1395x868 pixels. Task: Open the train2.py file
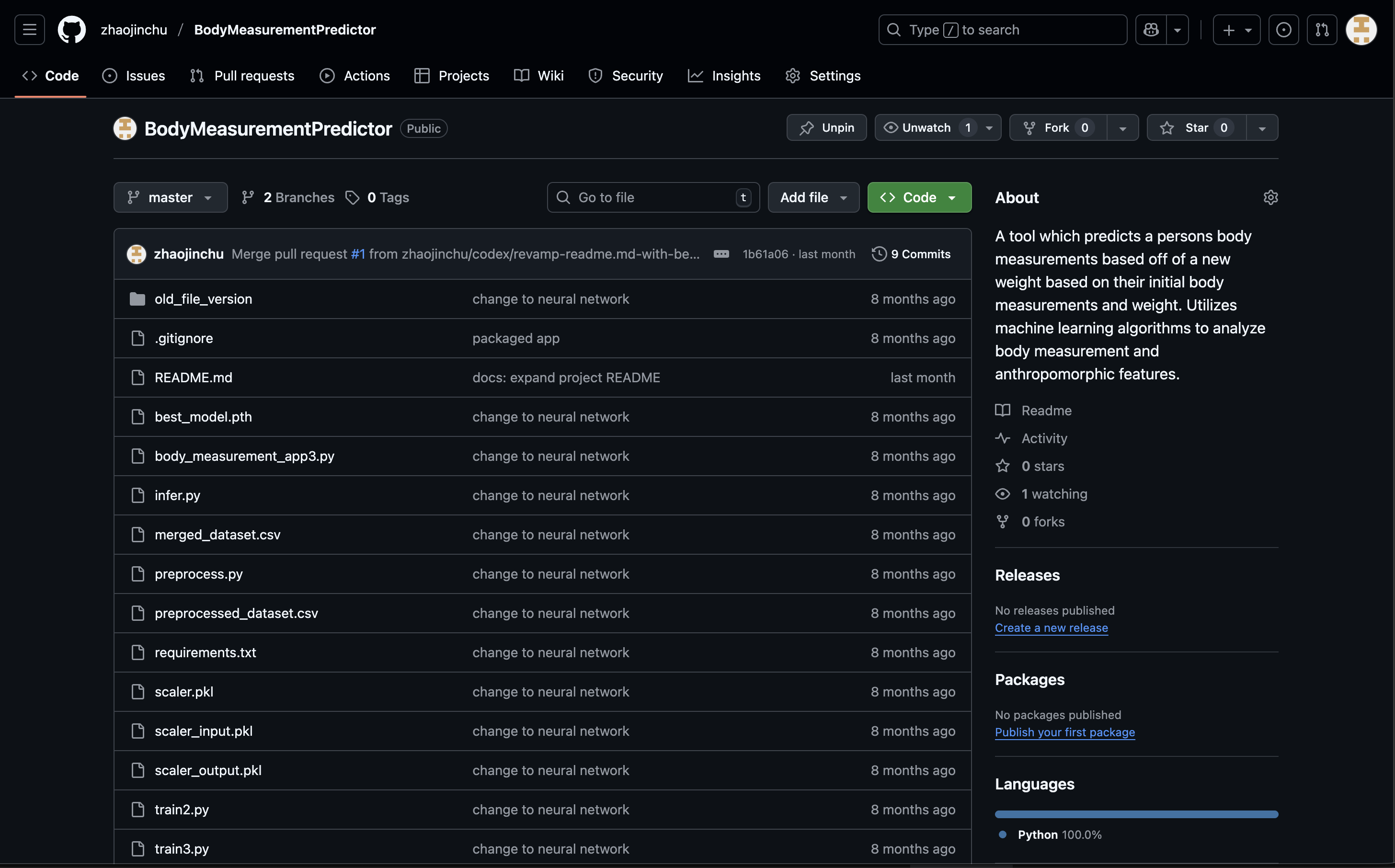point(182,810)
